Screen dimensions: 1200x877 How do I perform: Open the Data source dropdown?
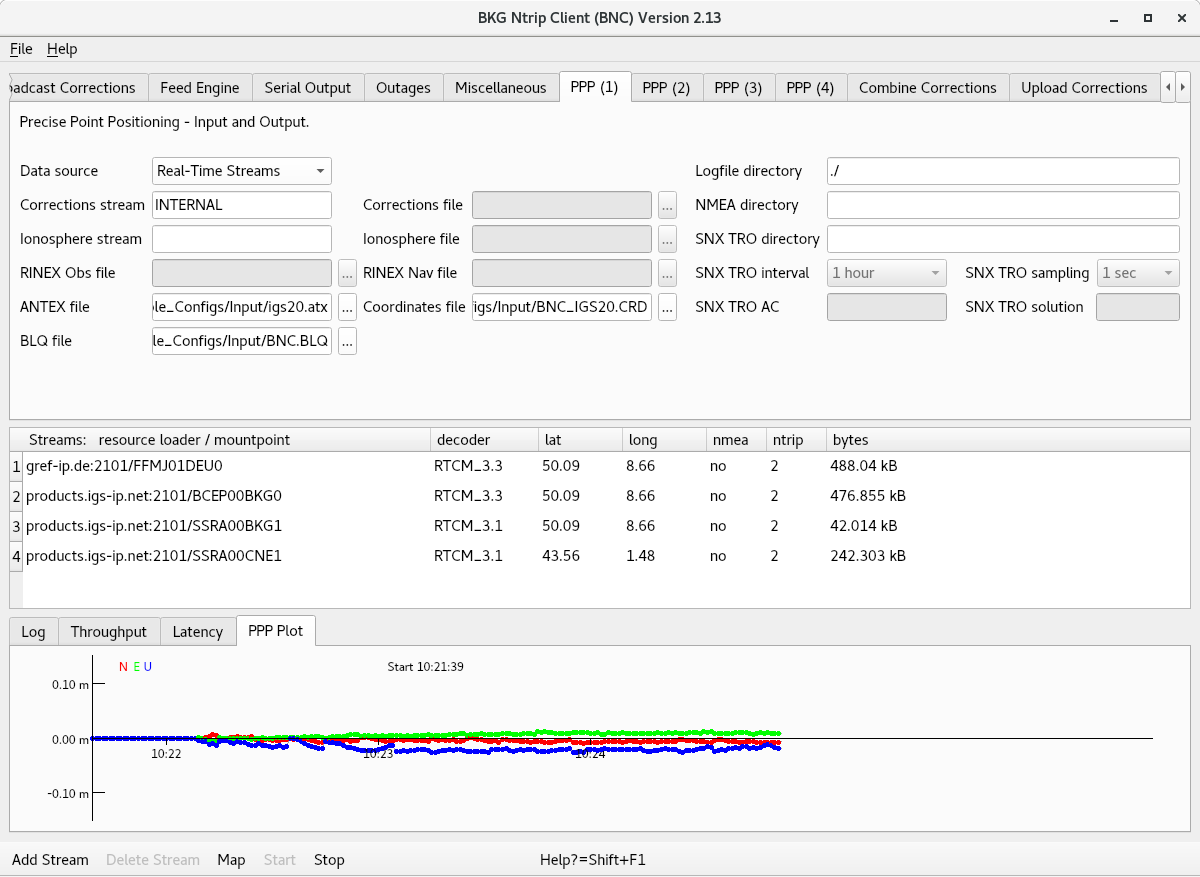coord(242,171)
